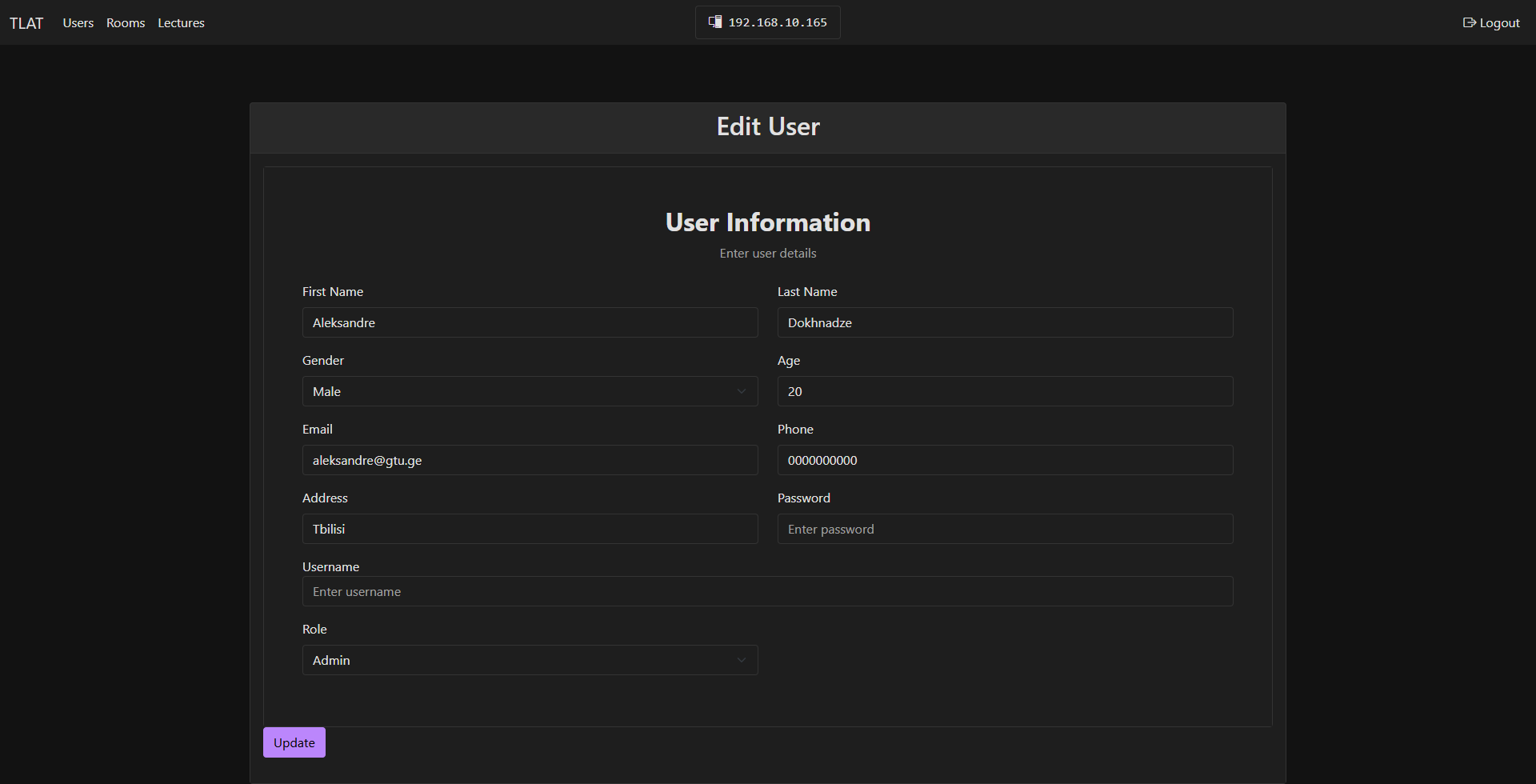Click the Last Name label
1536x784 pixels.
pos(807,291)
